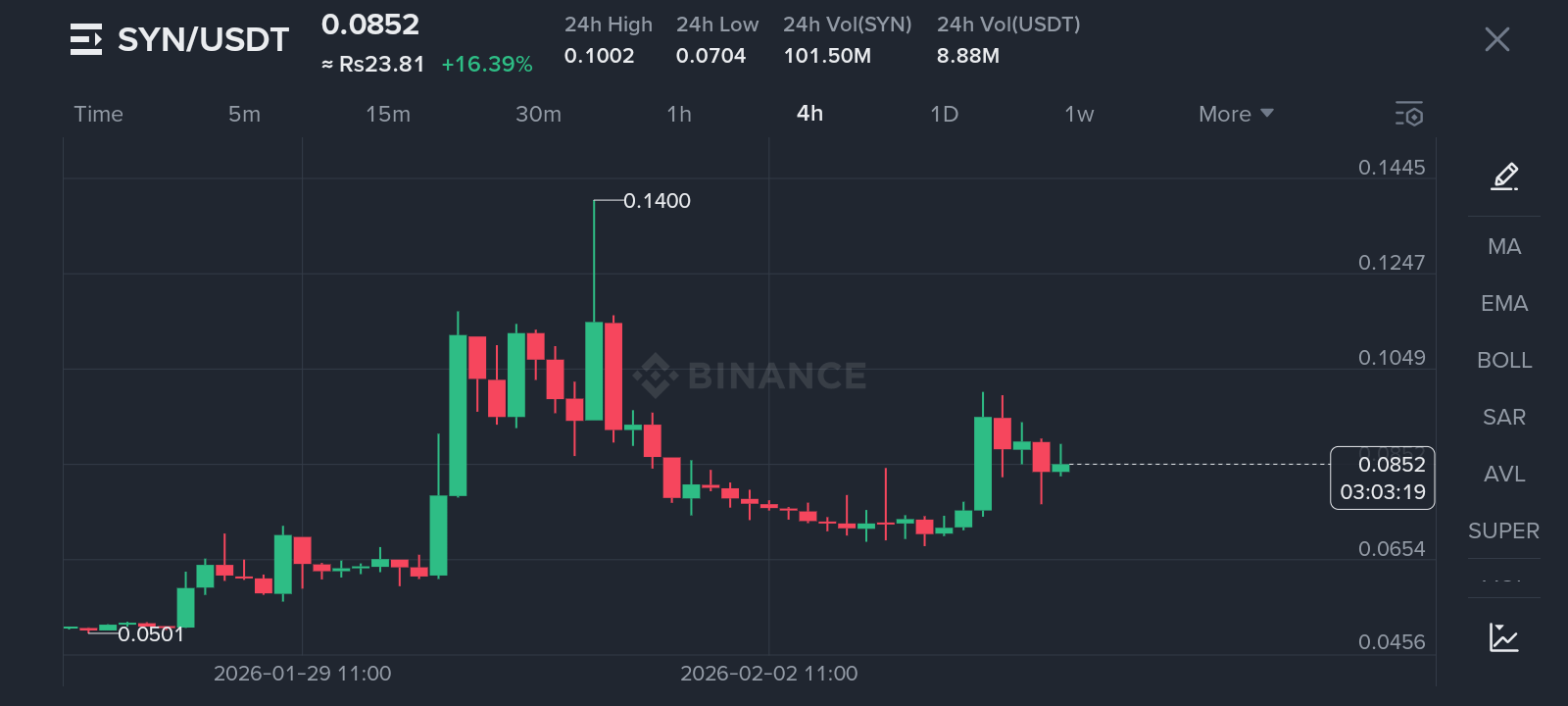Screen dimensions: 1568x706
Task: Enable the BOLL indicator
Action: [x=1504, y=361]
